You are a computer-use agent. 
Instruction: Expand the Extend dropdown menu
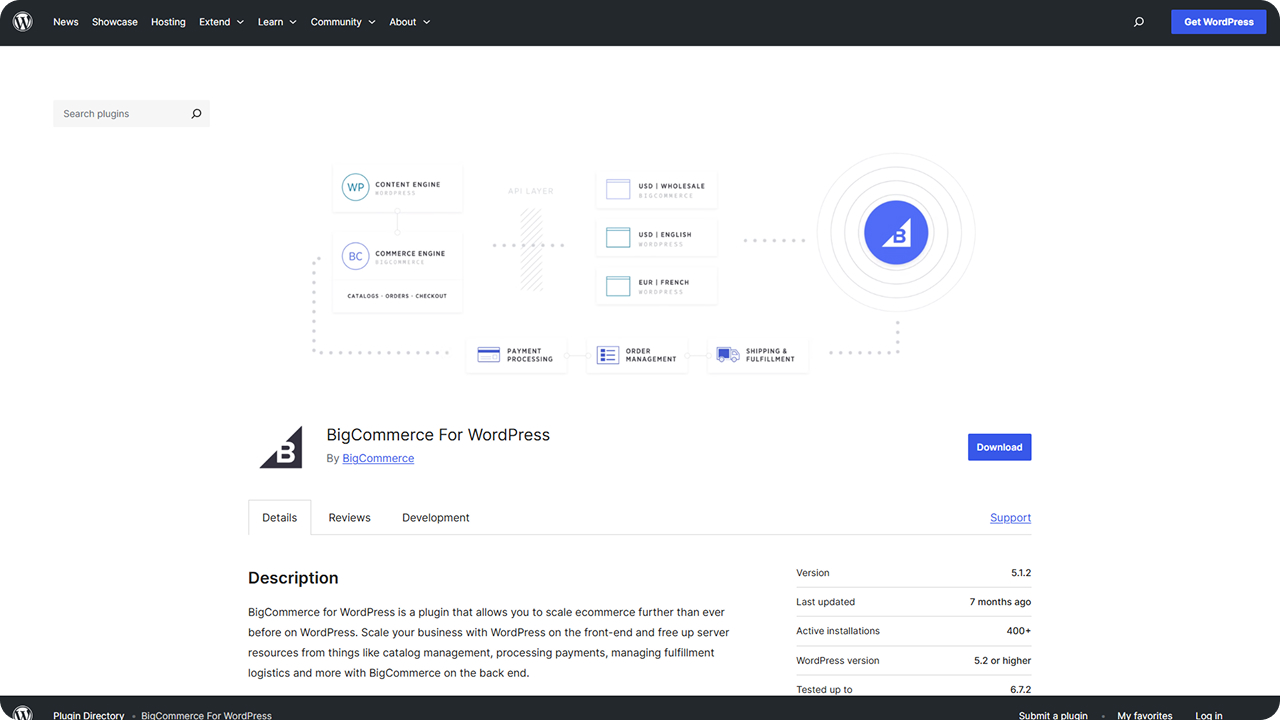(221, 22)
